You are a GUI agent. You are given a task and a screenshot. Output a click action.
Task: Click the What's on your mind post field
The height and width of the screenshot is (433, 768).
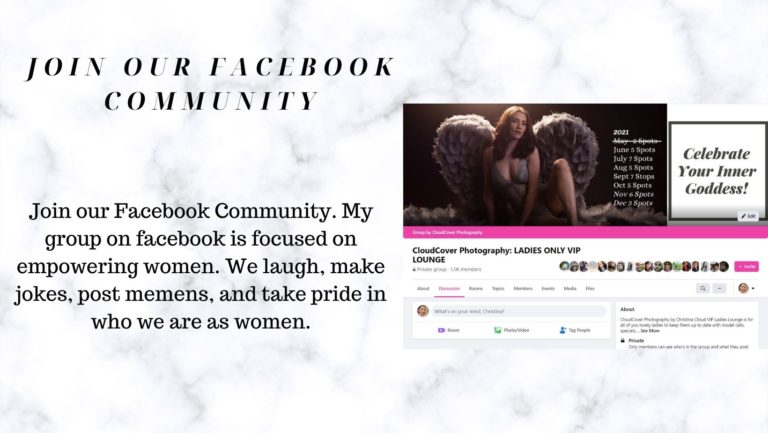pos(519,311)
